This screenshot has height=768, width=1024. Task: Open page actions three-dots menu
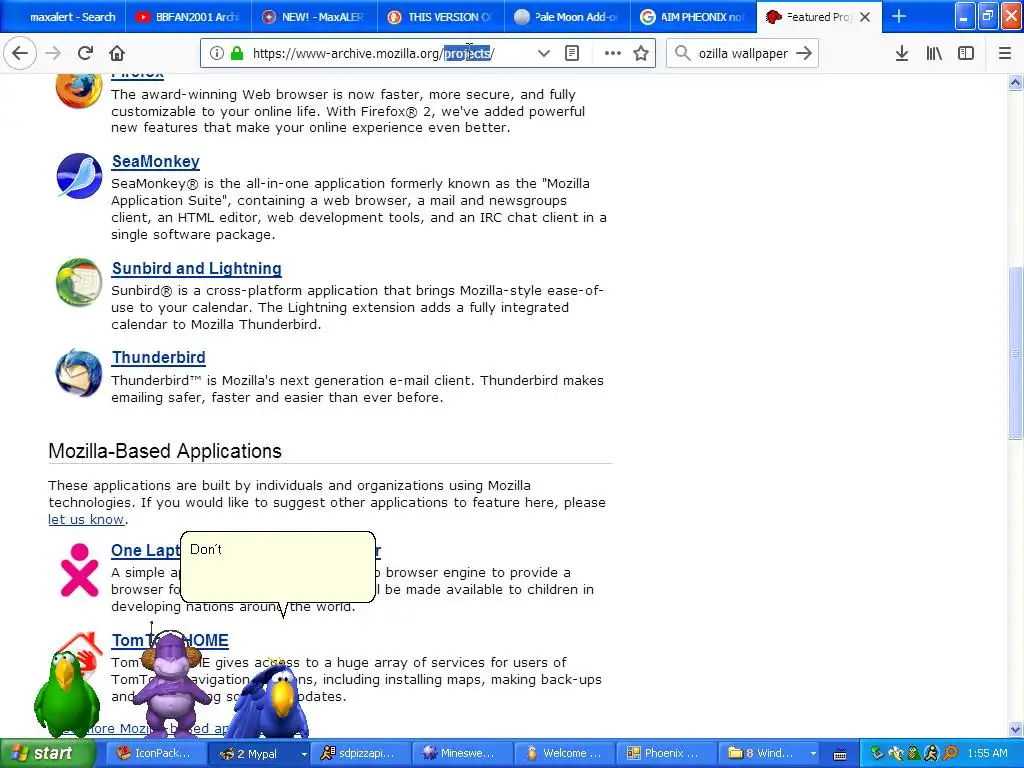(612, 54)
